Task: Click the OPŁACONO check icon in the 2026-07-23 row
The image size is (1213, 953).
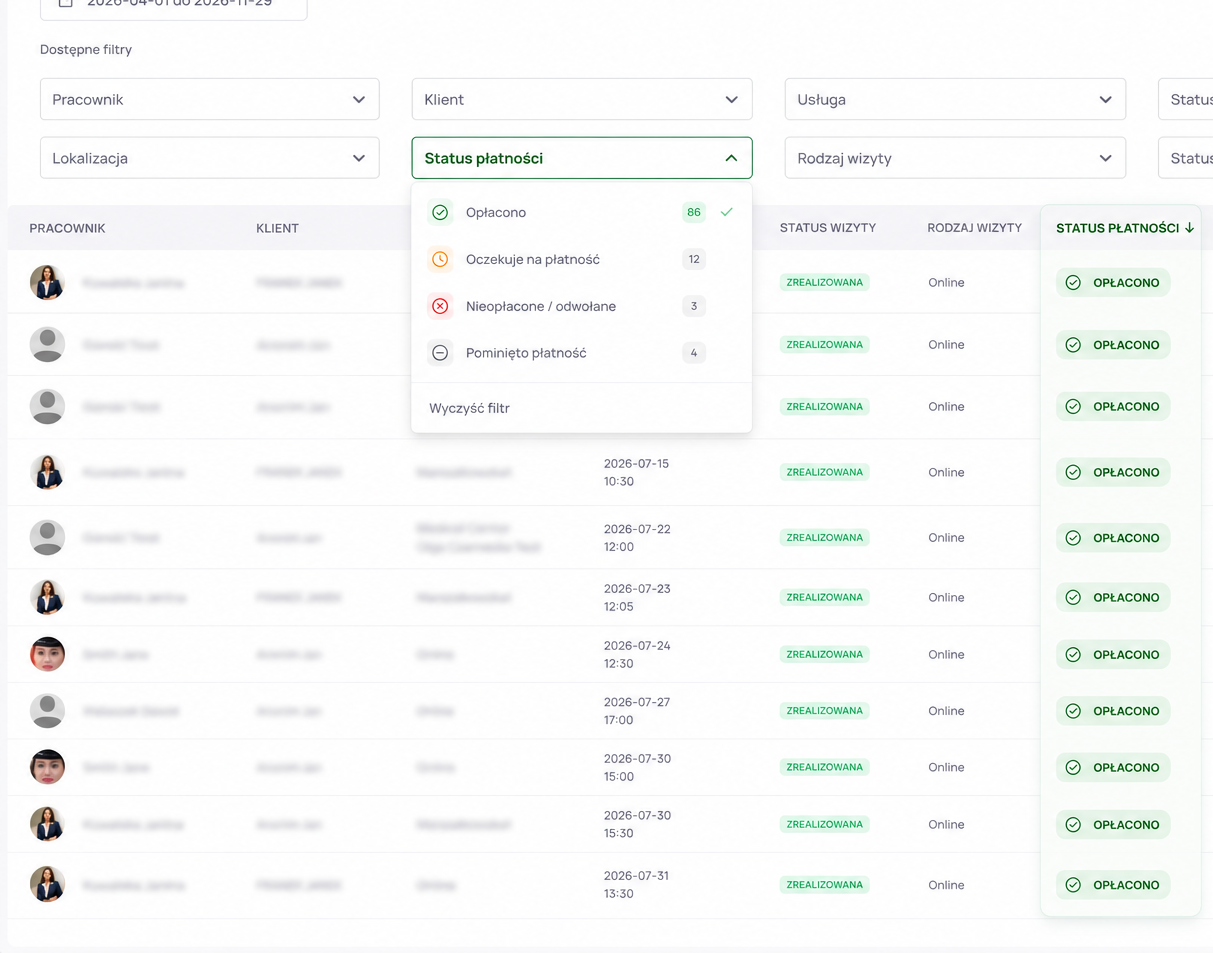Action: click(x=1073, y=597)
